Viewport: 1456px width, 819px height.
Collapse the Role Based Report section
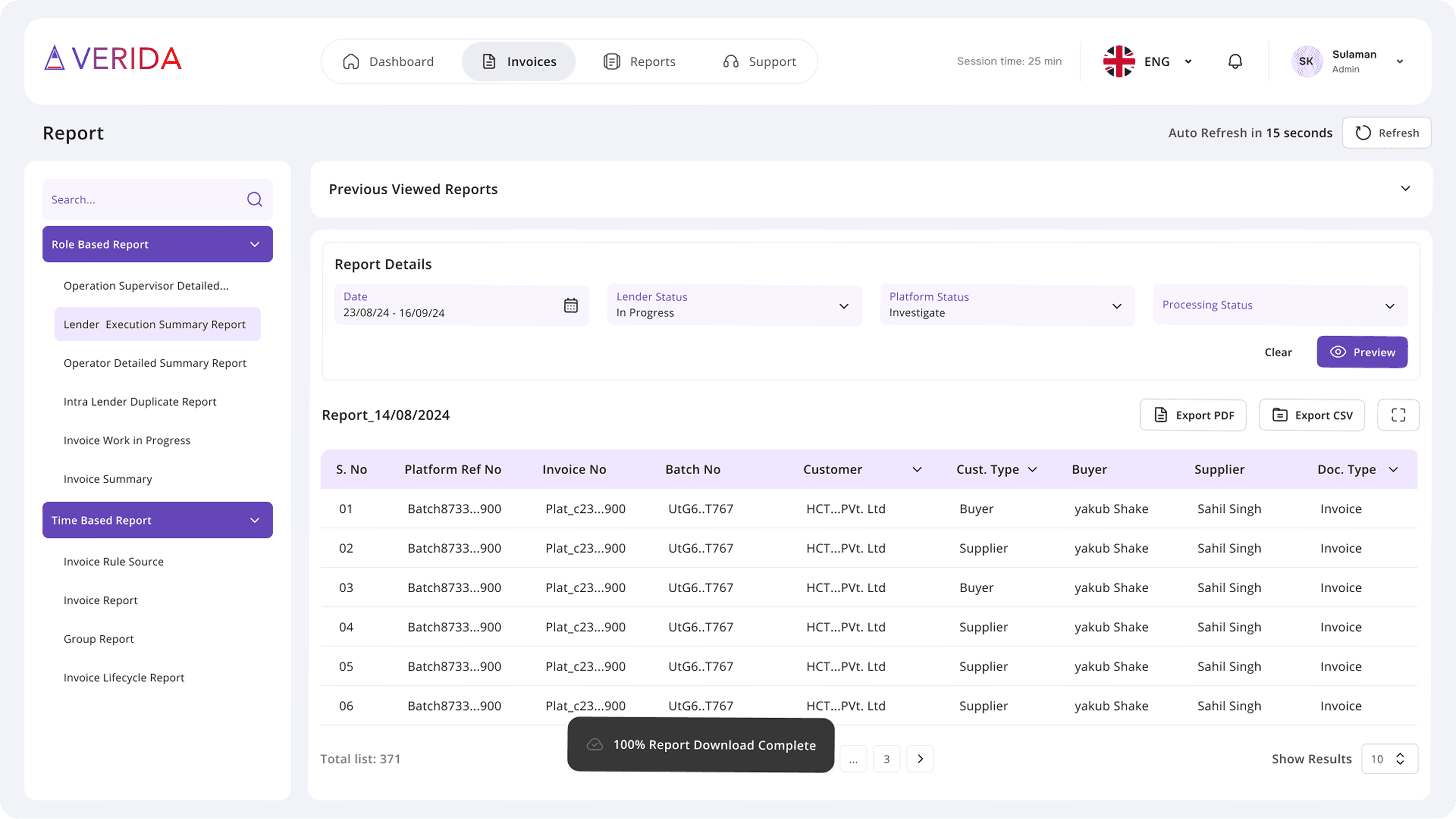coord(255,244)
